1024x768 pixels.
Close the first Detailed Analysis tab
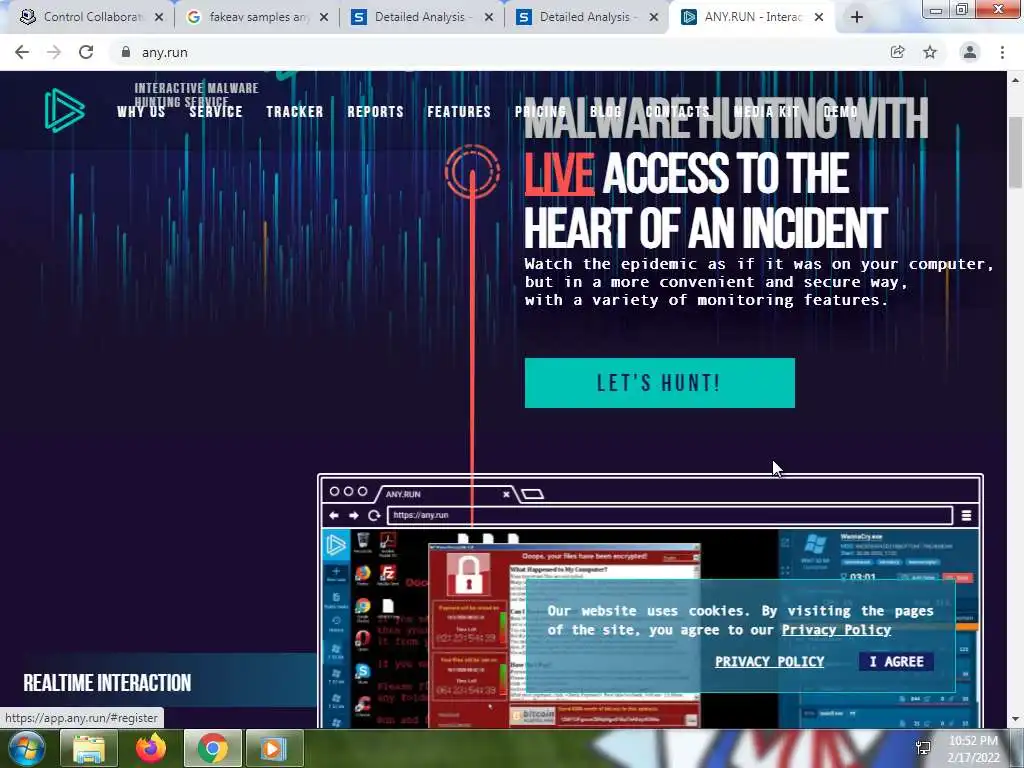pyautogui.click(x=488, y=18)
